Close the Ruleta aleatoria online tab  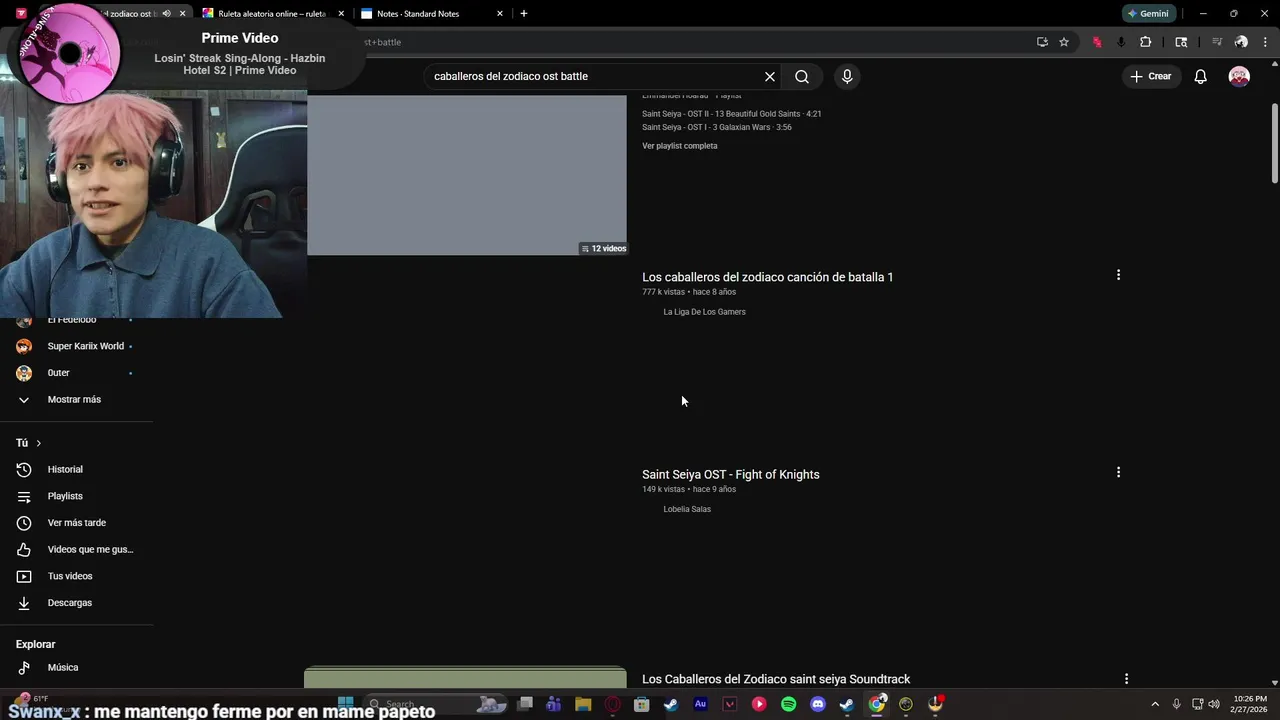[341, 14]
